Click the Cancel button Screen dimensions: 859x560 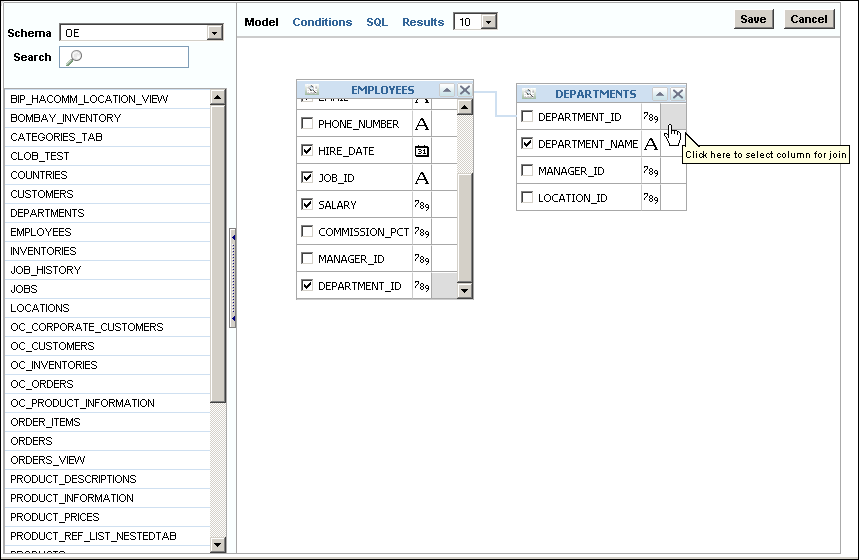pyautogui.click(x=809, y=19)
